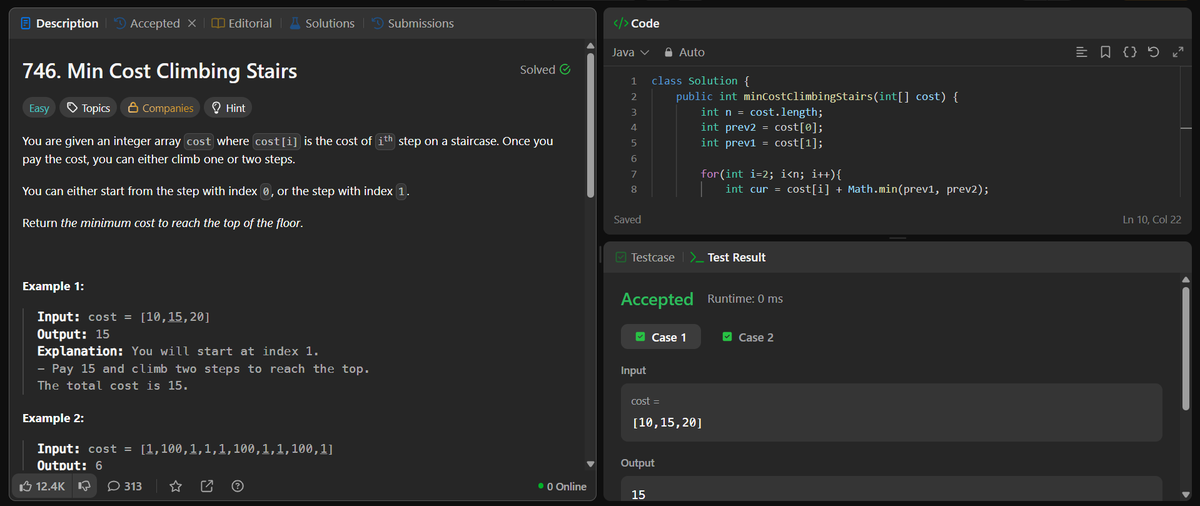Click the description scrollbar down arrow
1200x506 pixels.
pyautogui.click(x=591, y=464)
